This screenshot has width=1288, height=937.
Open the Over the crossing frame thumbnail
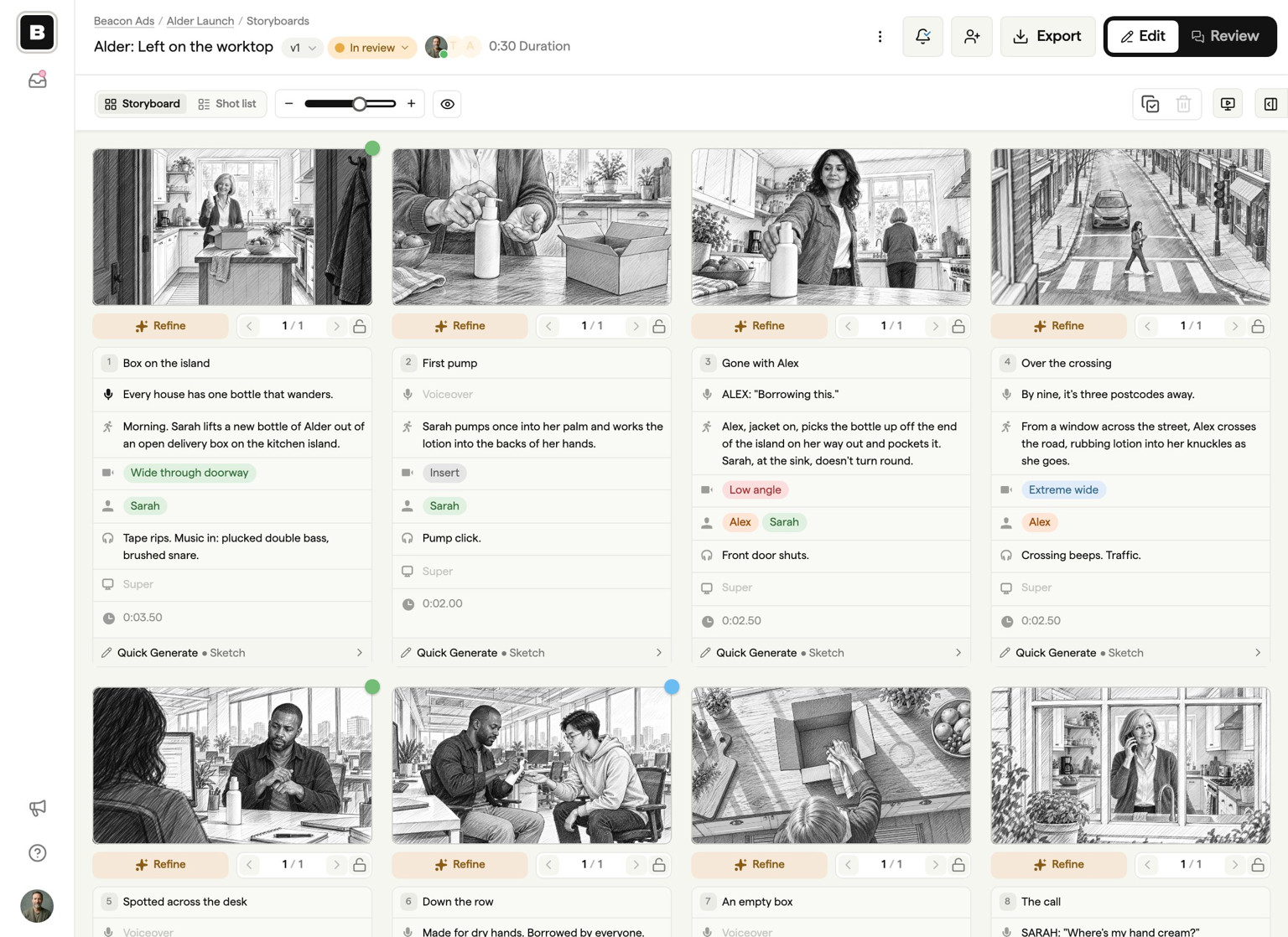1130,227
